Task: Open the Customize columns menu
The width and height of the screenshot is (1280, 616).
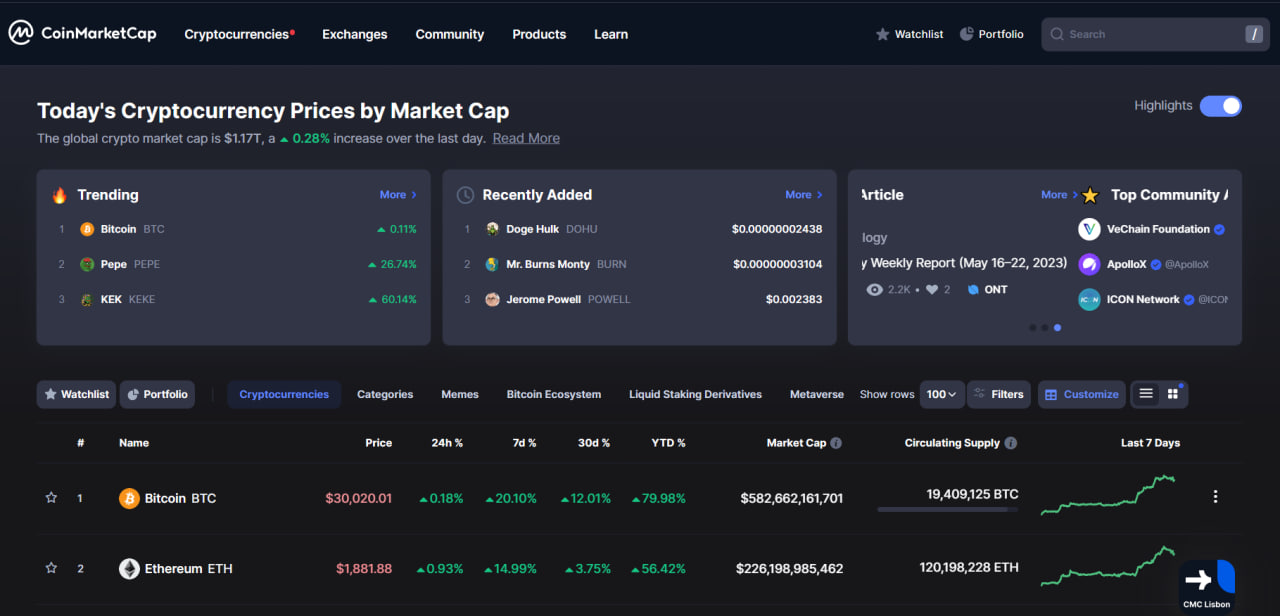Action: (1081, 394)
